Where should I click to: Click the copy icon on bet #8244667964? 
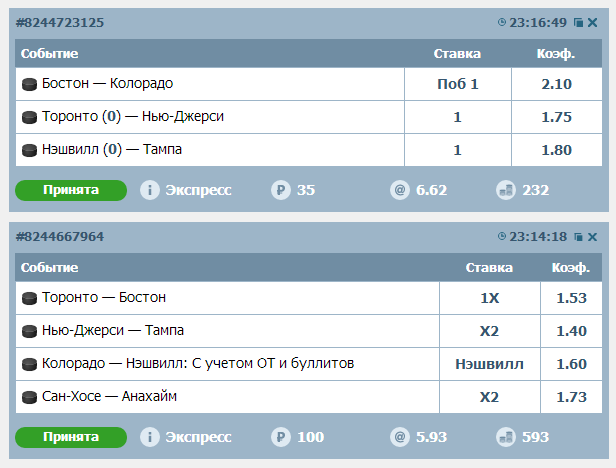[x=578, y=237]
